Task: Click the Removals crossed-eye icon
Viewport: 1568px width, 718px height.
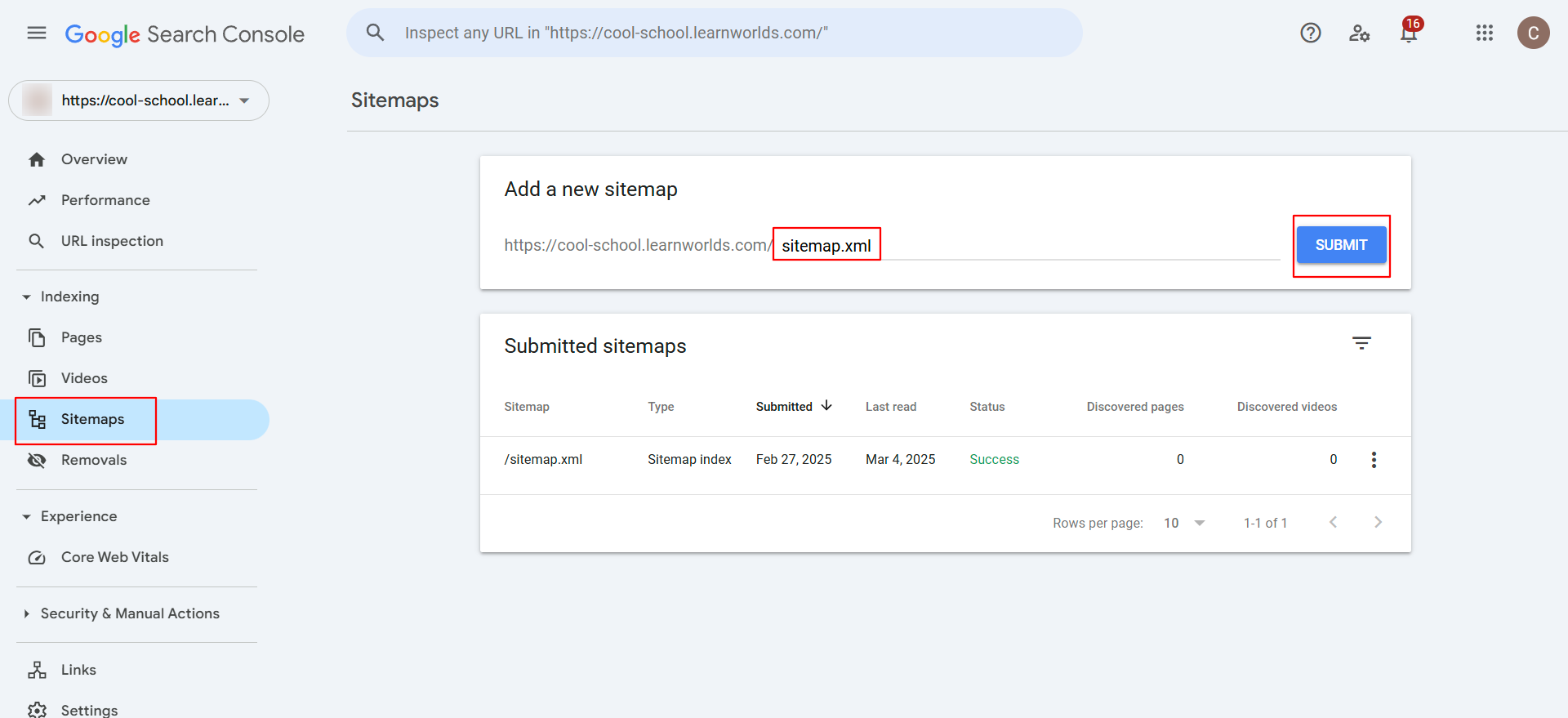Action: (x=37, y=460)
